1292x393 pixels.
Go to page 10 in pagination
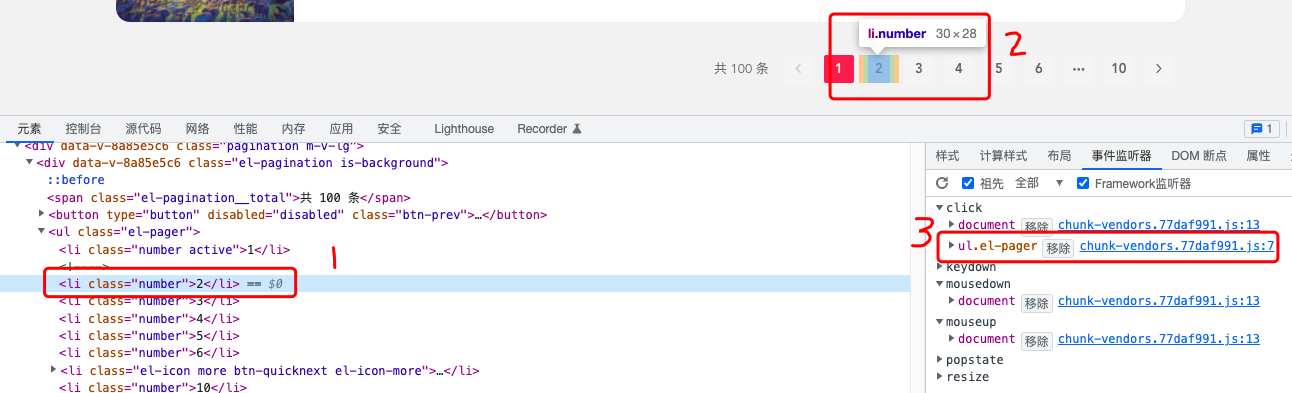pyautogui.click(x=1119, y=69)
